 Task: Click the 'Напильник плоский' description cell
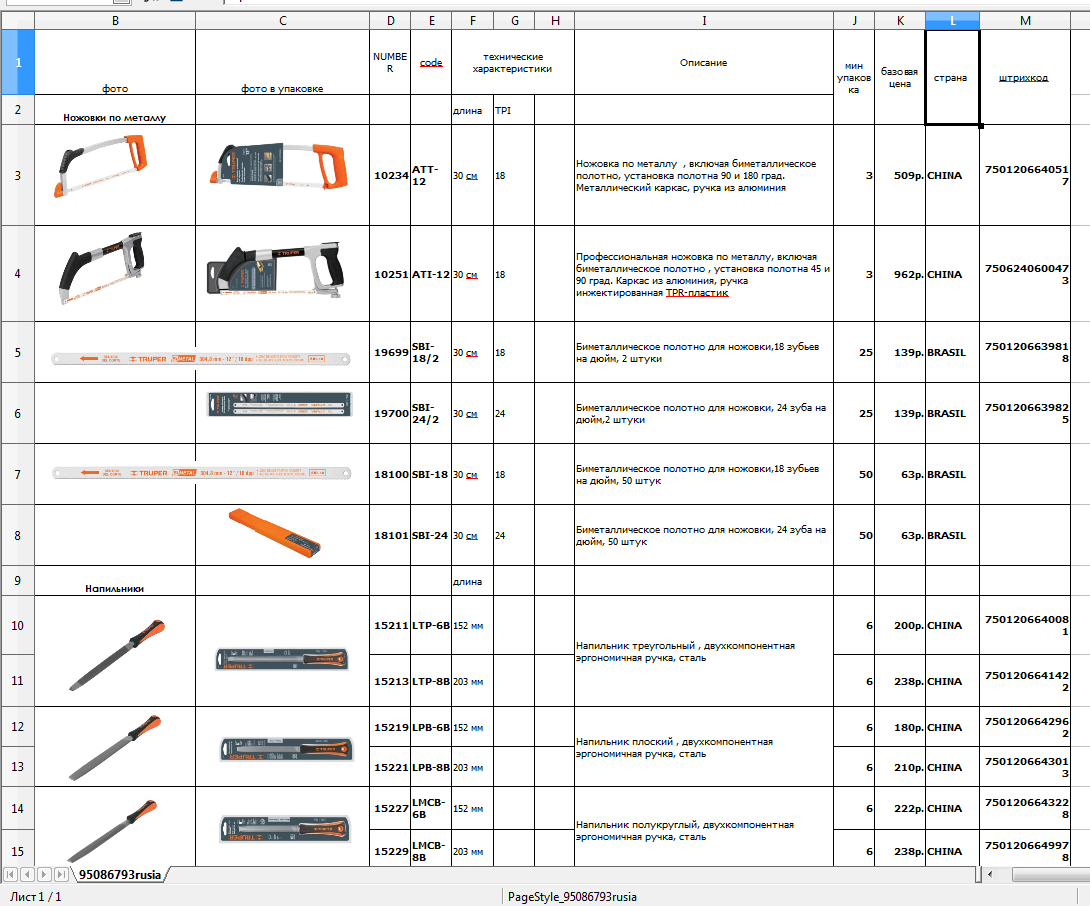(703, 747)
